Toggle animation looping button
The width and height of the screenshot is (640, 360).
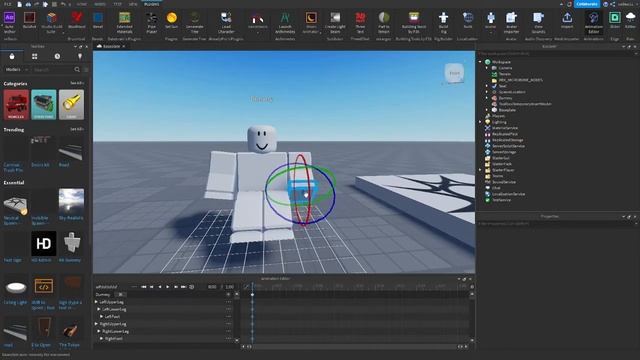[191, 287]
